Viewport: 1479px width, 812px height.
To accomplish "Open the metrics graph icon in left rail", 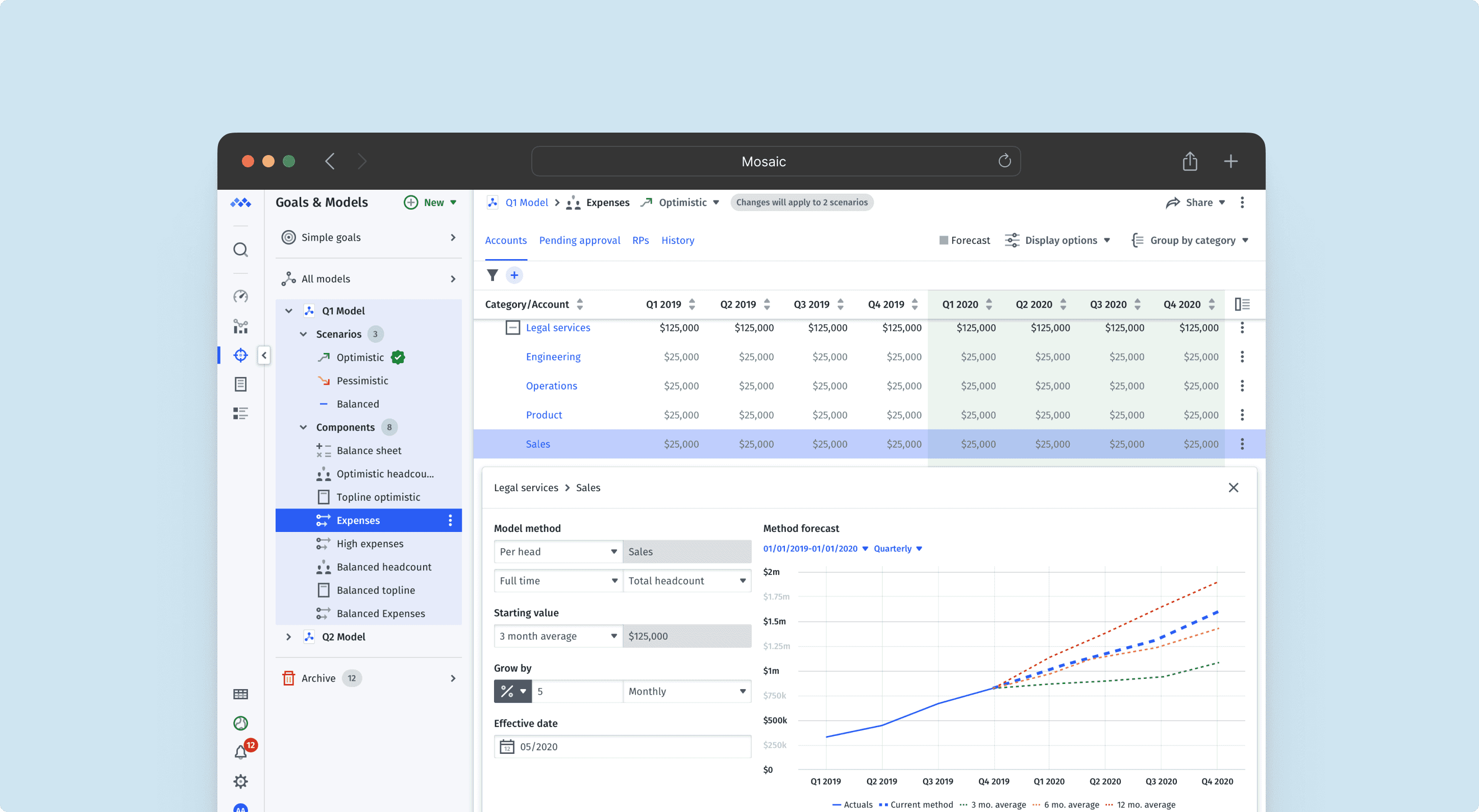I will pyautogui.click(x=240, y=326).
